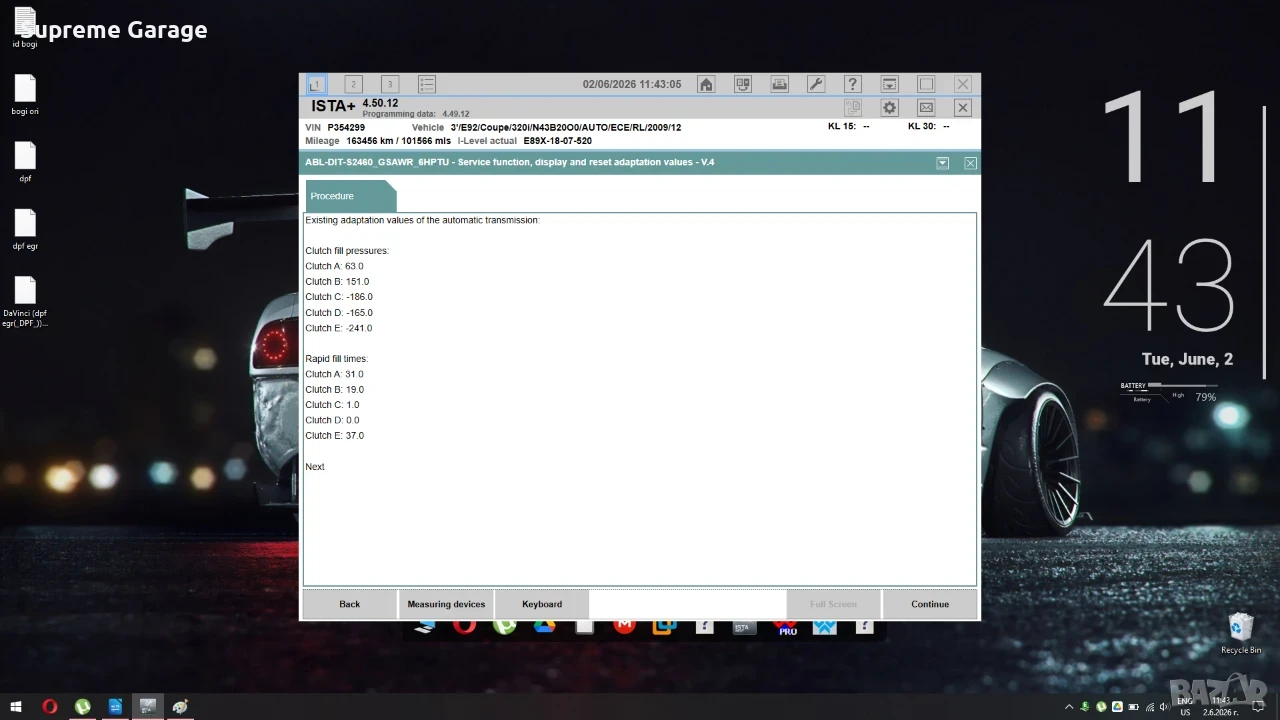This screenshot has width=1280, height=720.
Task: Open the paint palette app on taskbar
Action: 180,706
